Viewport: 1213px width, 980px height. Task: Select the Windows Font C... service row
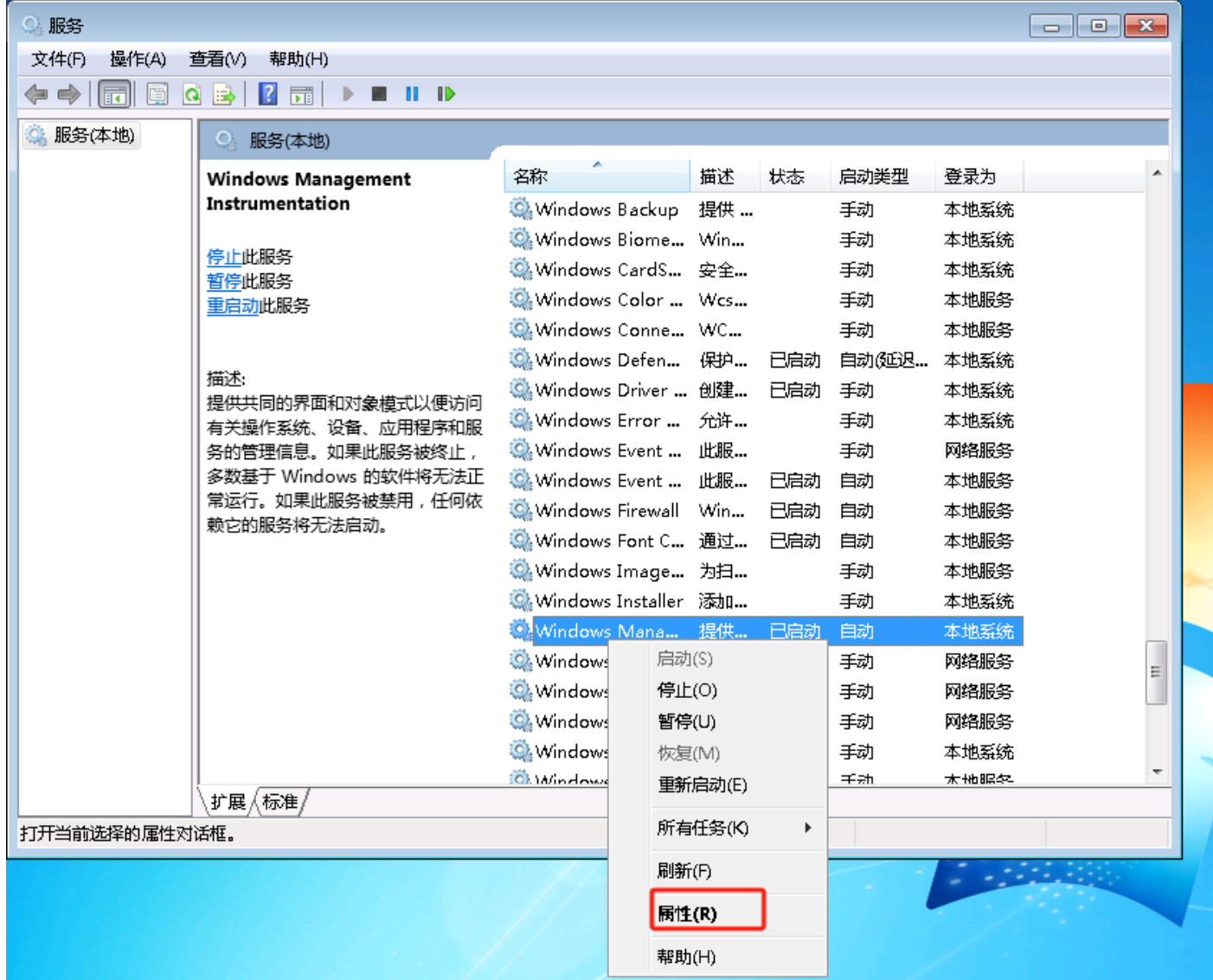click(765, 540)
